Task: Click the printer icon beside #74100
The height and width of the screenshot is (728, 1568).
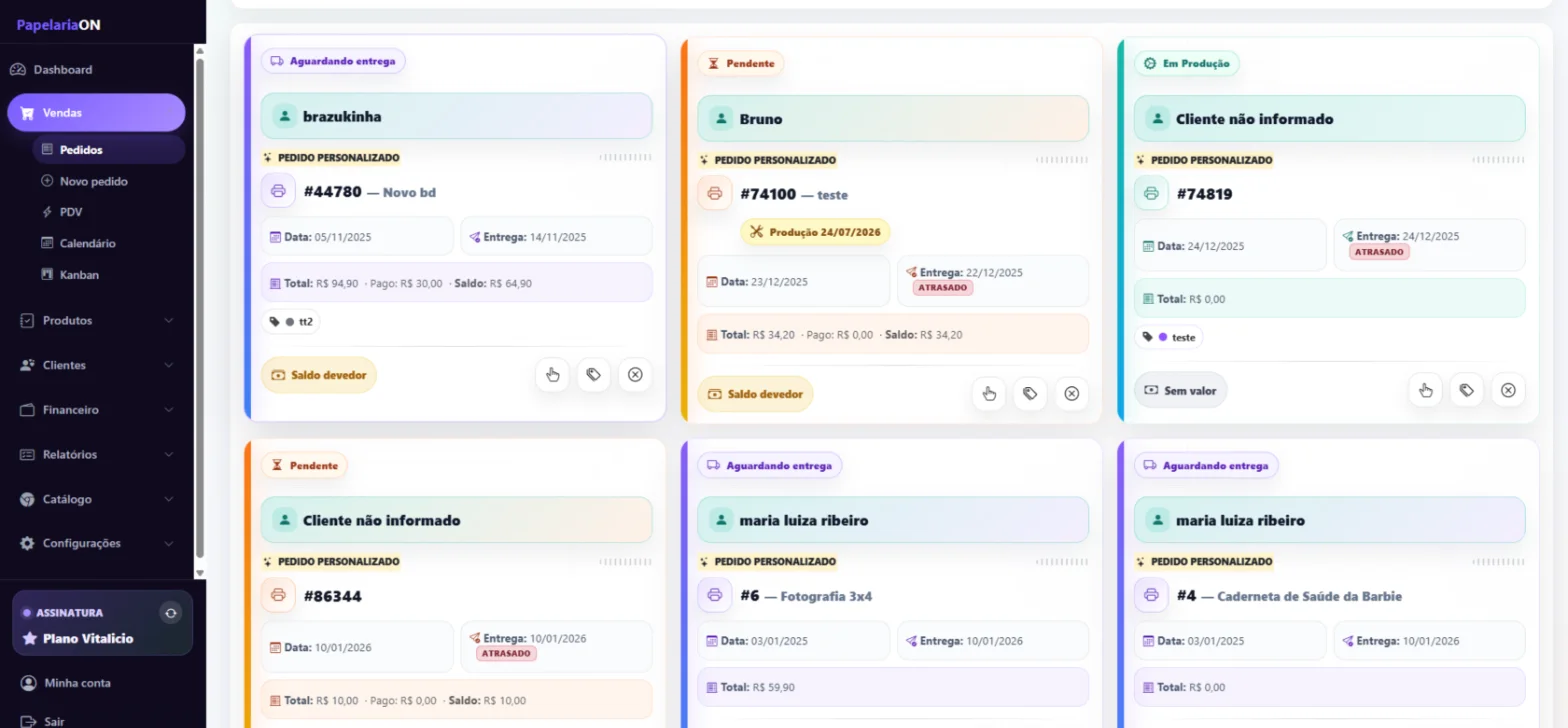Action: (x=715, y=193)
